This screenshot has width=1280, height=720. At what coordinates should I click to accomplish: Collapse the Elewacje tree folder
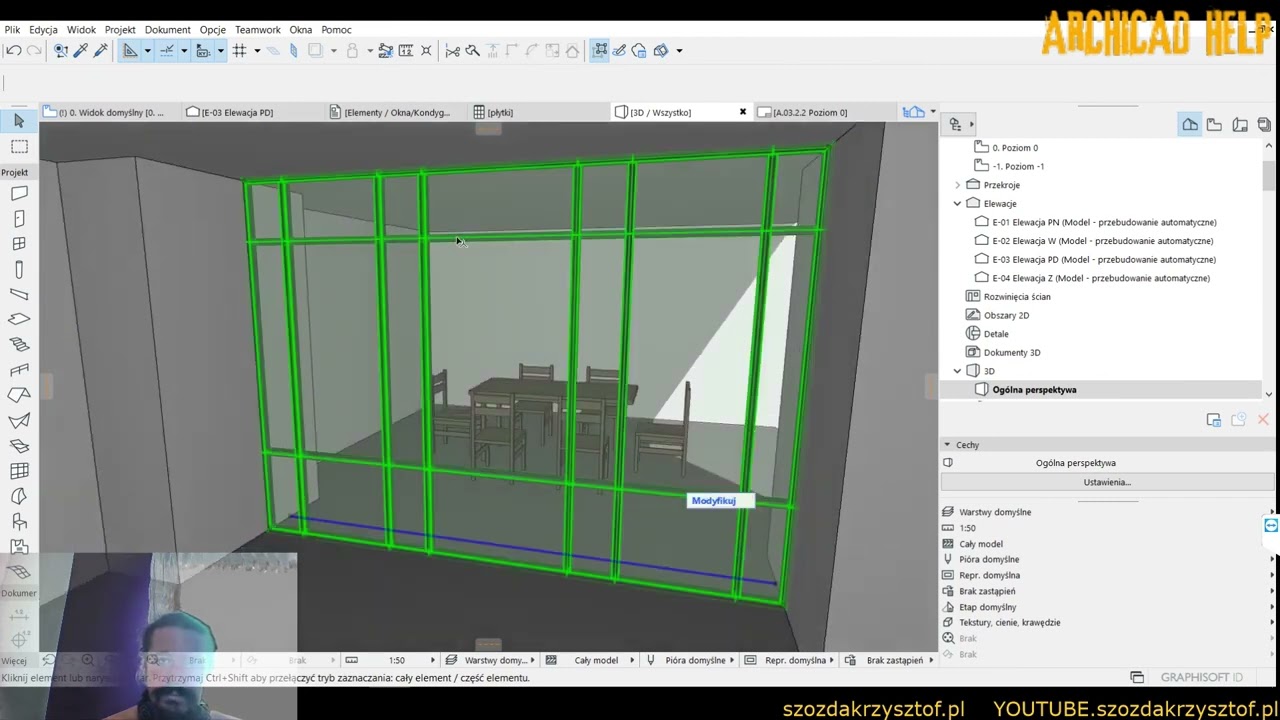point(957,204)
